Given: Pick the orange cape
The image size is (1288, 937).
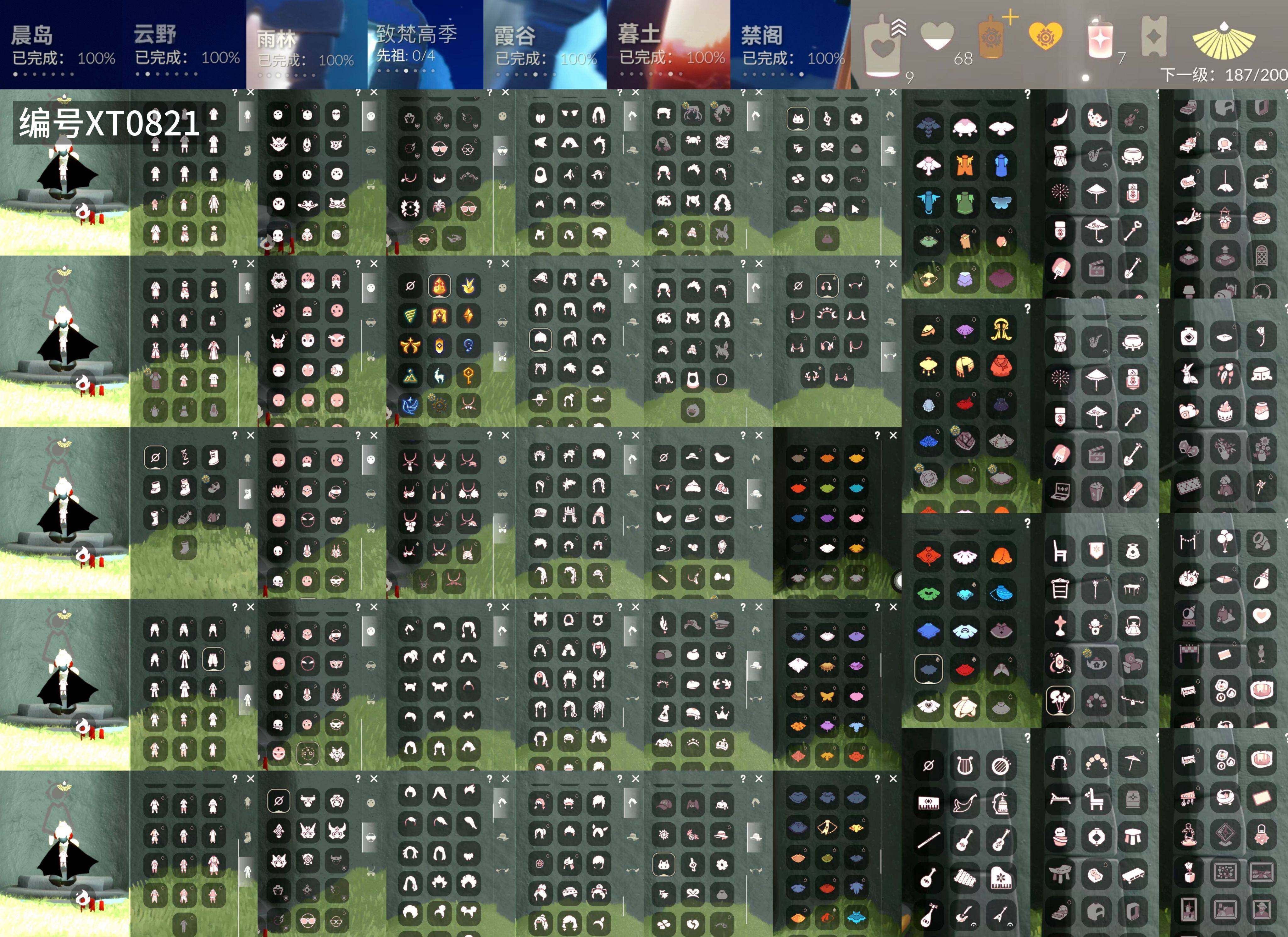Looking at the screenshot, I should [827, 457].
